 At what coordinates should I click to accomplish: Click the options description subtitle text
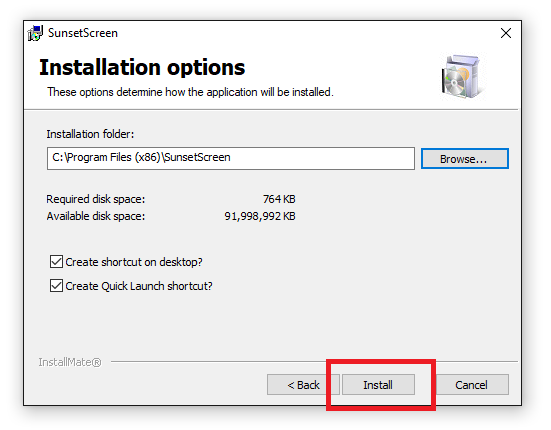pyautogui.click(x=190, y=92)
